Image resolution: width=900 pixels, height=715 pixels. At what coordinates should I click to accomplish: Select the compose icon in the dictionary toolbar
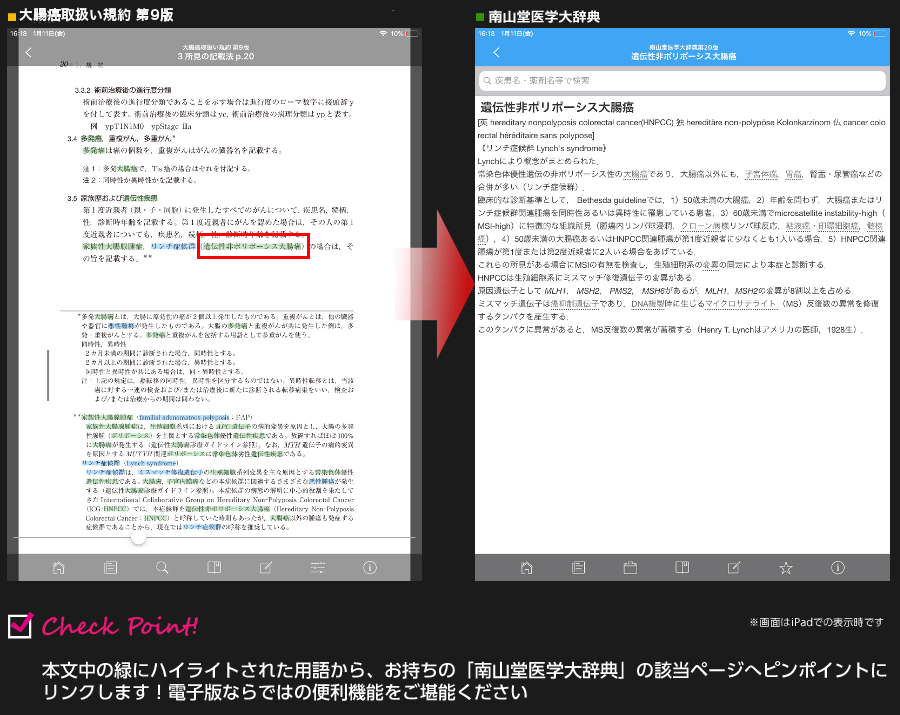(735, 566)
